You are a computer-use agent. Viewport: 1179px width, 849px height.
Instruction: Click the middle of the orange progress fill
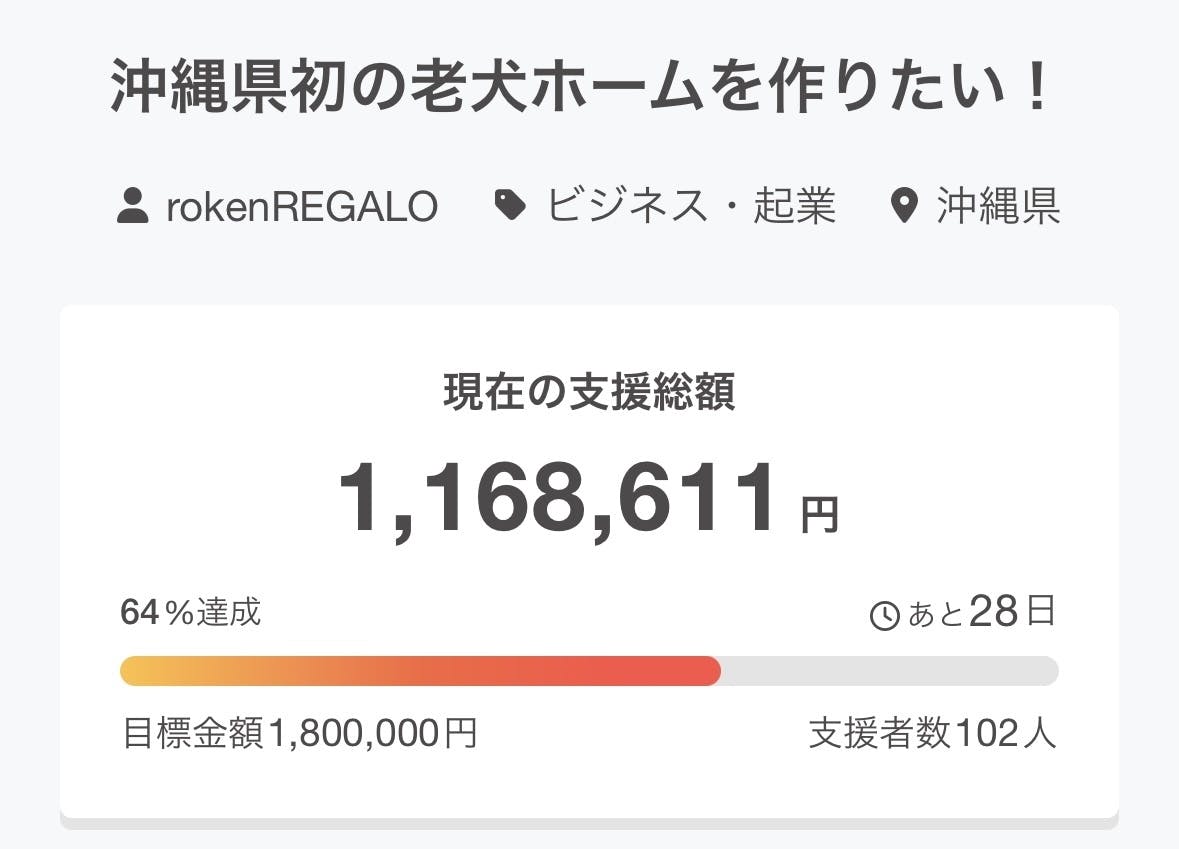420,671
